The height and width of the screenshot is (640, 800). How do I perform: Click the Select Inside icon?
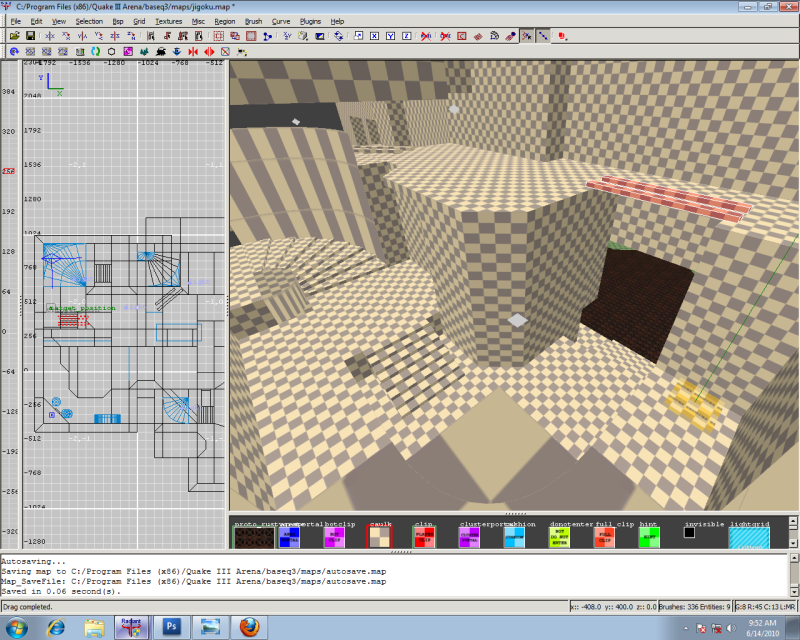point(198,36)
